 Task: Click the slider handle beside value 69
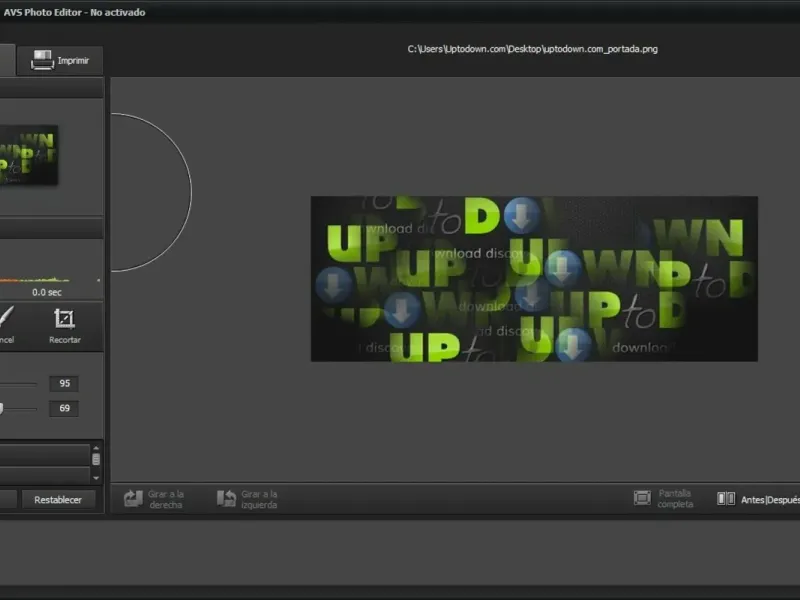click(1, 408)
